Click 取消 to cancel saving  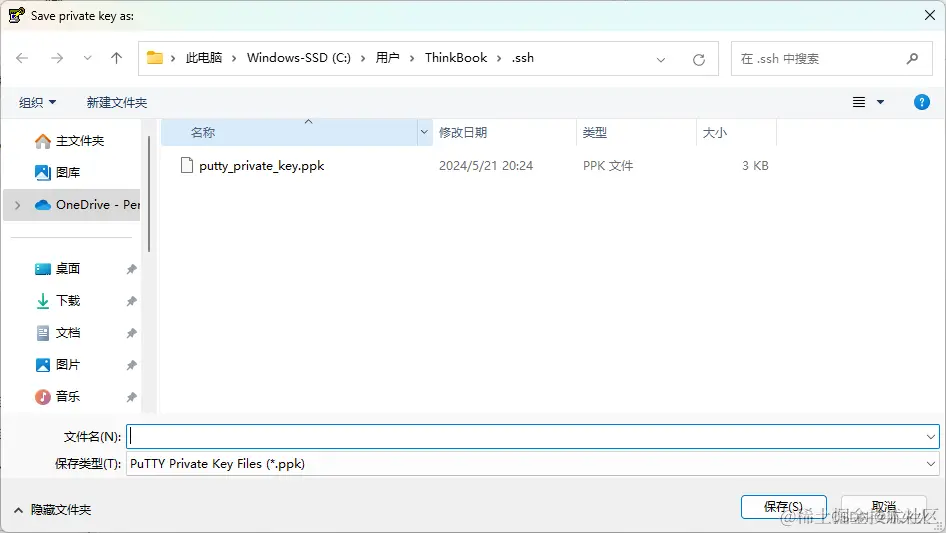(883, 506)
